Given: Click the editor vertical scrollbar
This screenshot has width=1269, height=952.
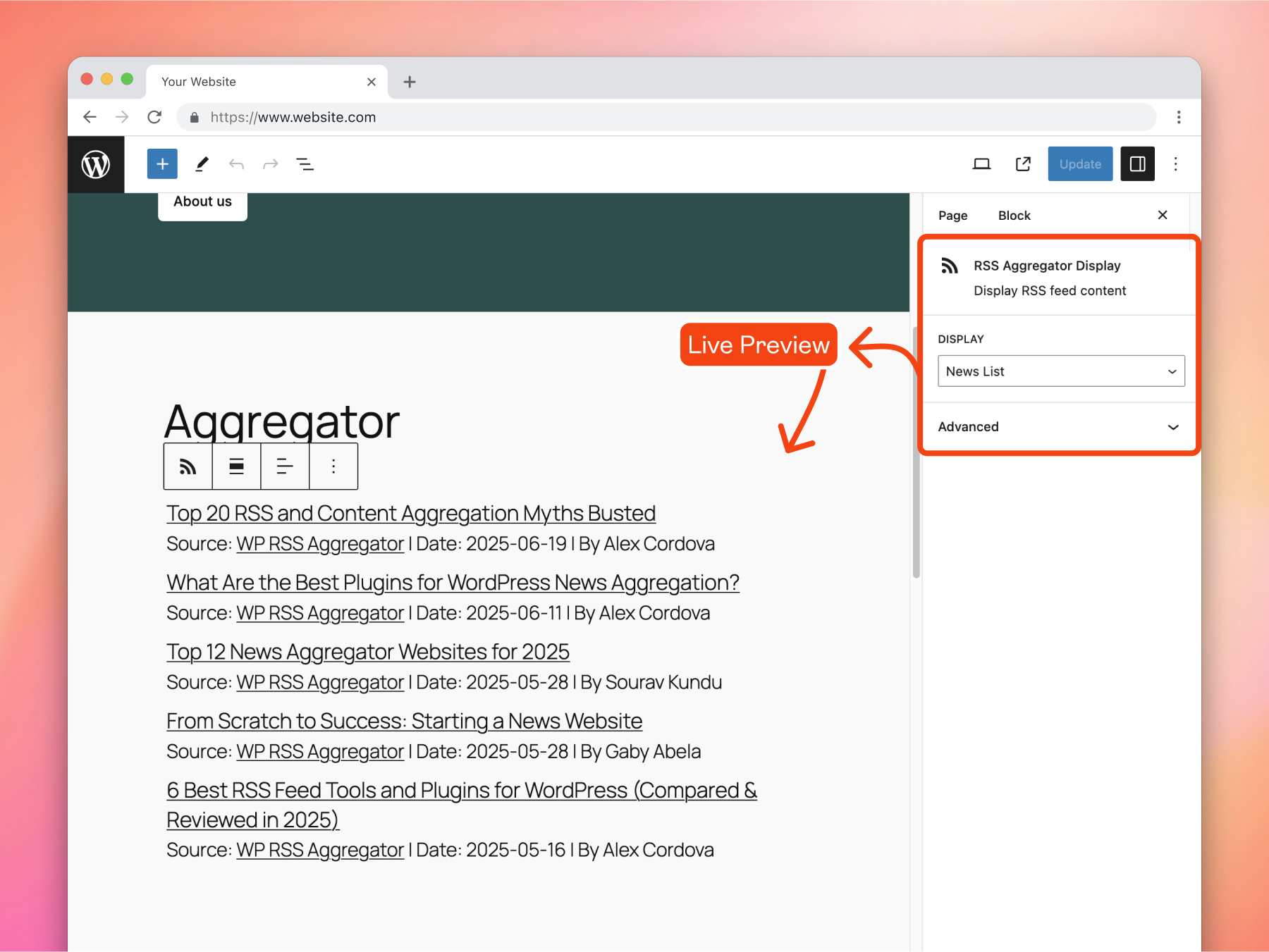Looking at the screenshot, I should pyautogui.click(x=916, y=451).
